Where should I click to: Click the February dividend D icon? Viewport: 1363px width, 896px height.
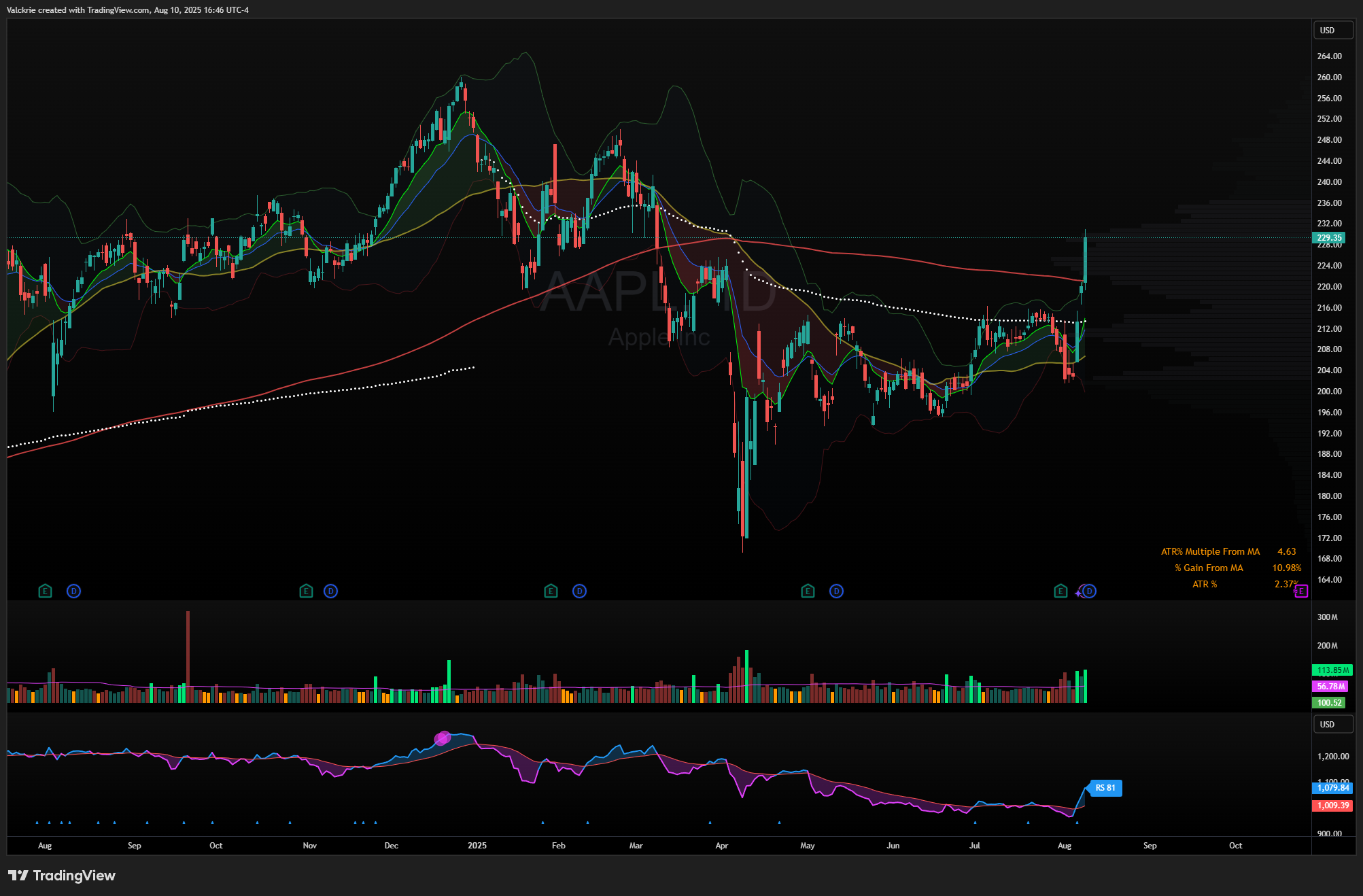[579, 591]
